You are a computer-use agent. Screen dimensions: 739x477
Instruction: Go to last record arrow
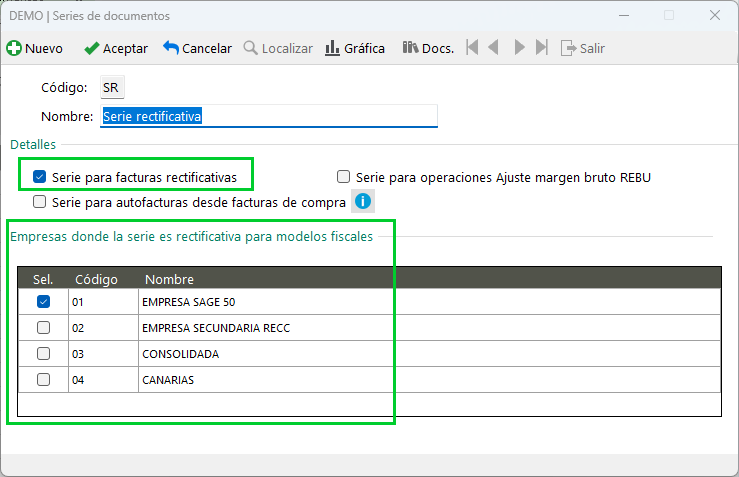click(x=542, y=48)
